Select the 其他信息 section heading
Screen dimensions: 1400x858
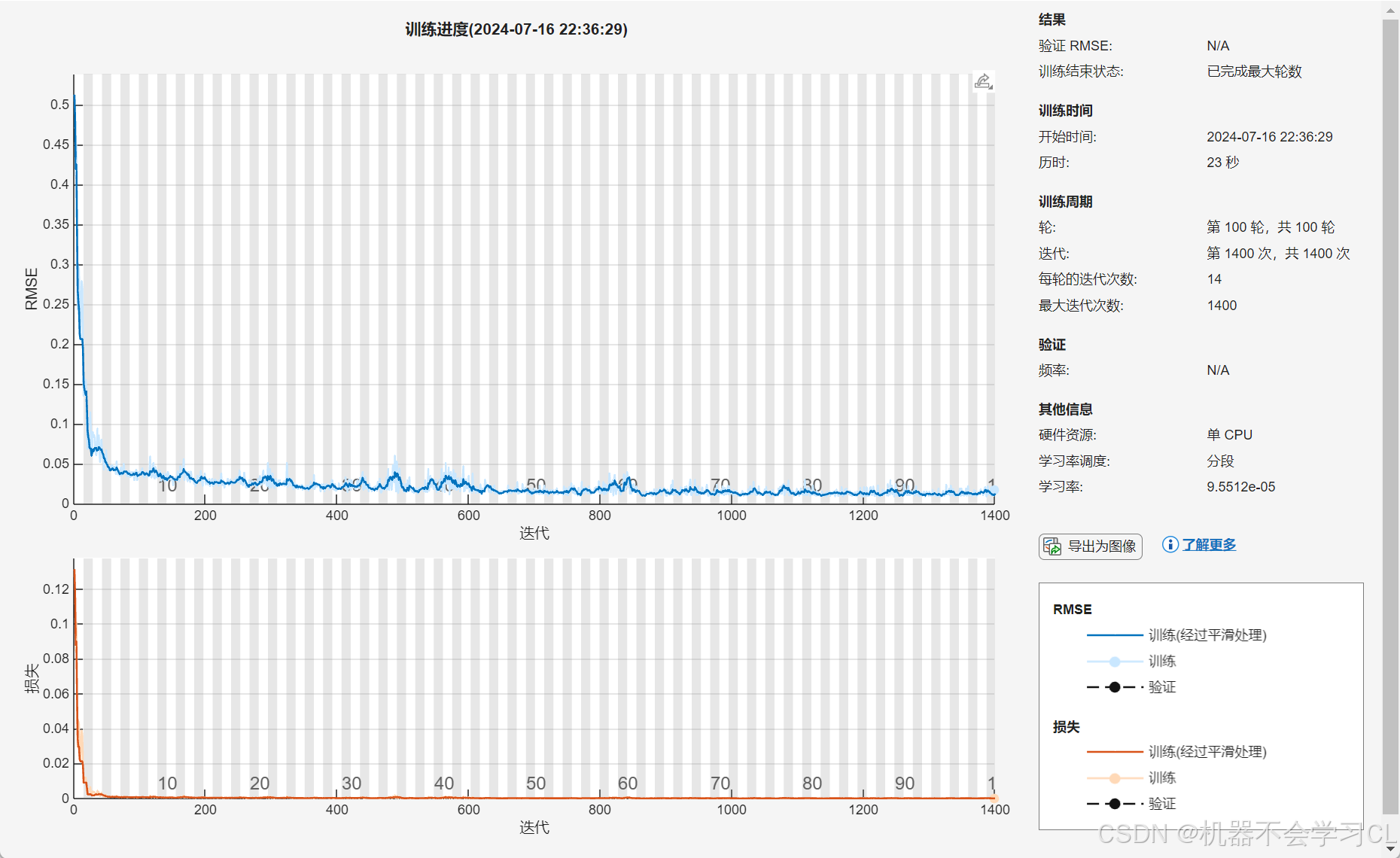point(1065,409)
